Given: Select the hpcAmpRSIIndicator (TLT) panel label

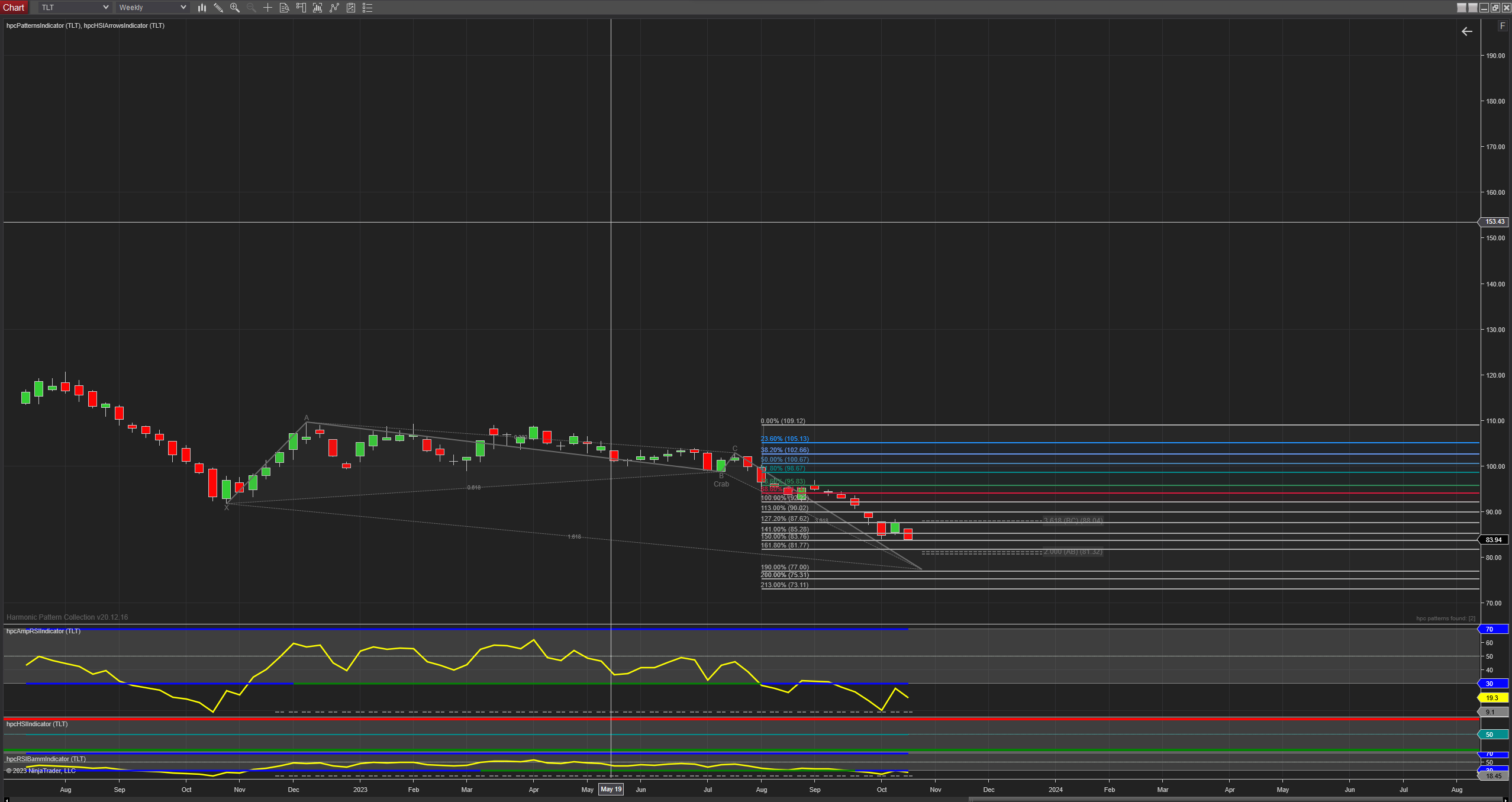Looking at the screenshot, I should [x=43, y=631].
